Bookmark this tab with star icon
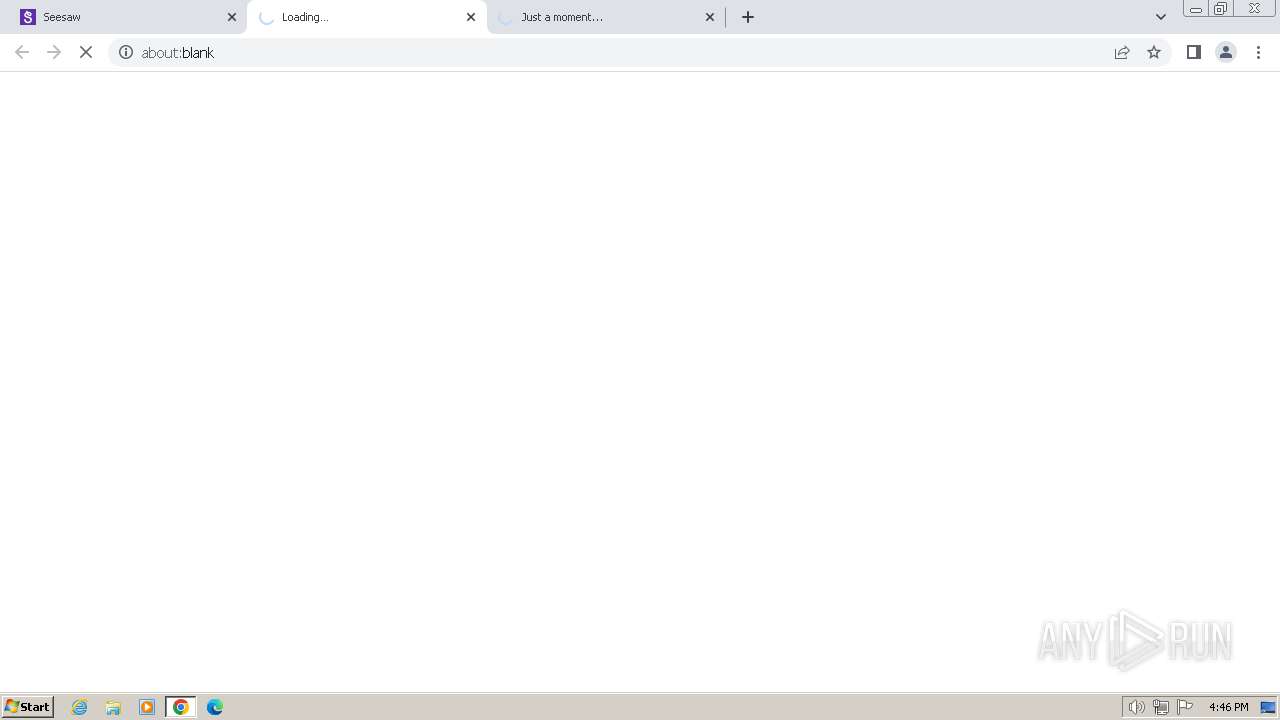 (x=1154, y=52)
